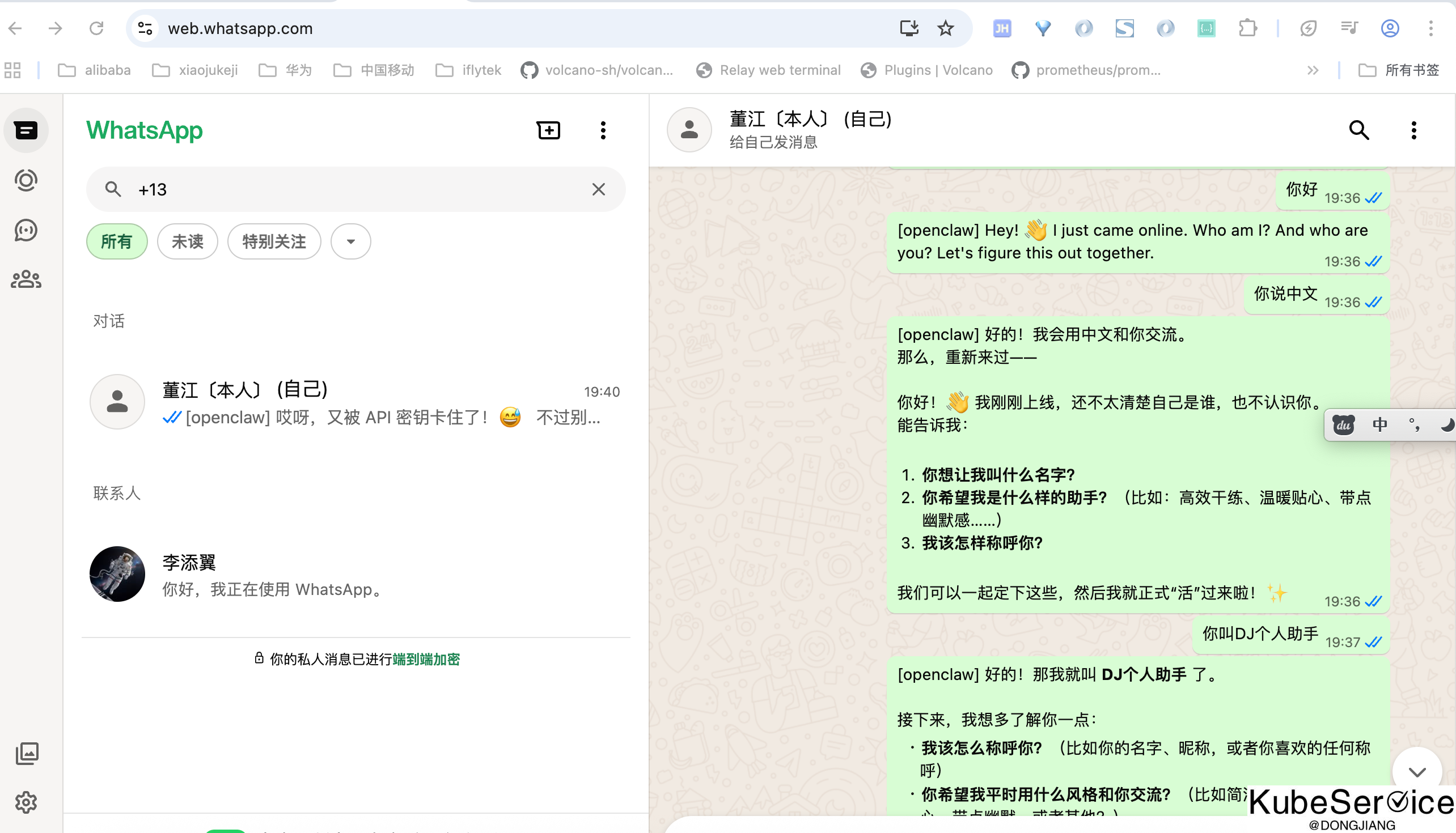Click the new chat icon
1456x833 pixels.
pyautogui.click(x=548, y=130)
